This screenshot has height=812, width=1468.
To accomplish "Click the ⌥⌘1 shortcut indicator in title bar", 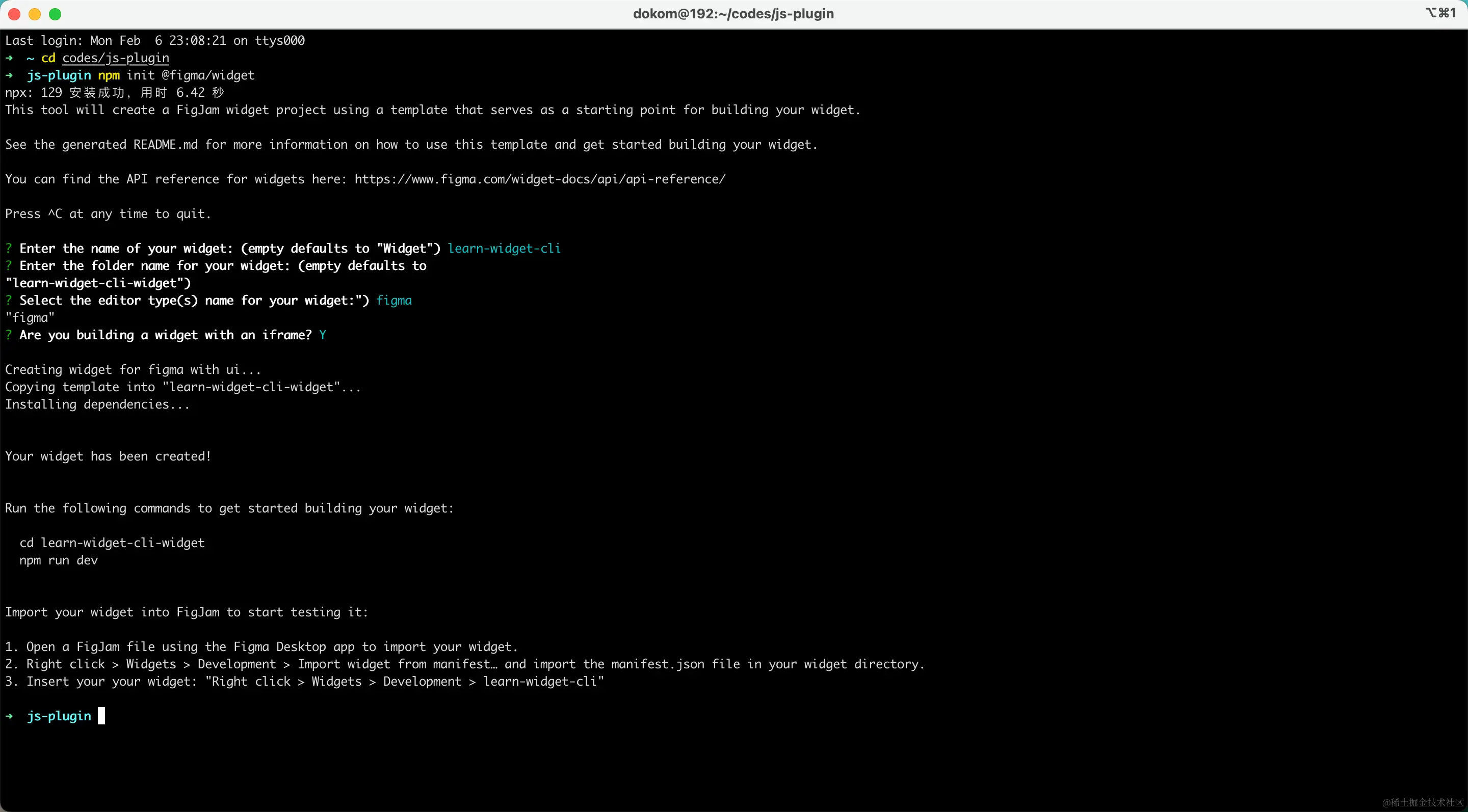I will (1441, 13).
